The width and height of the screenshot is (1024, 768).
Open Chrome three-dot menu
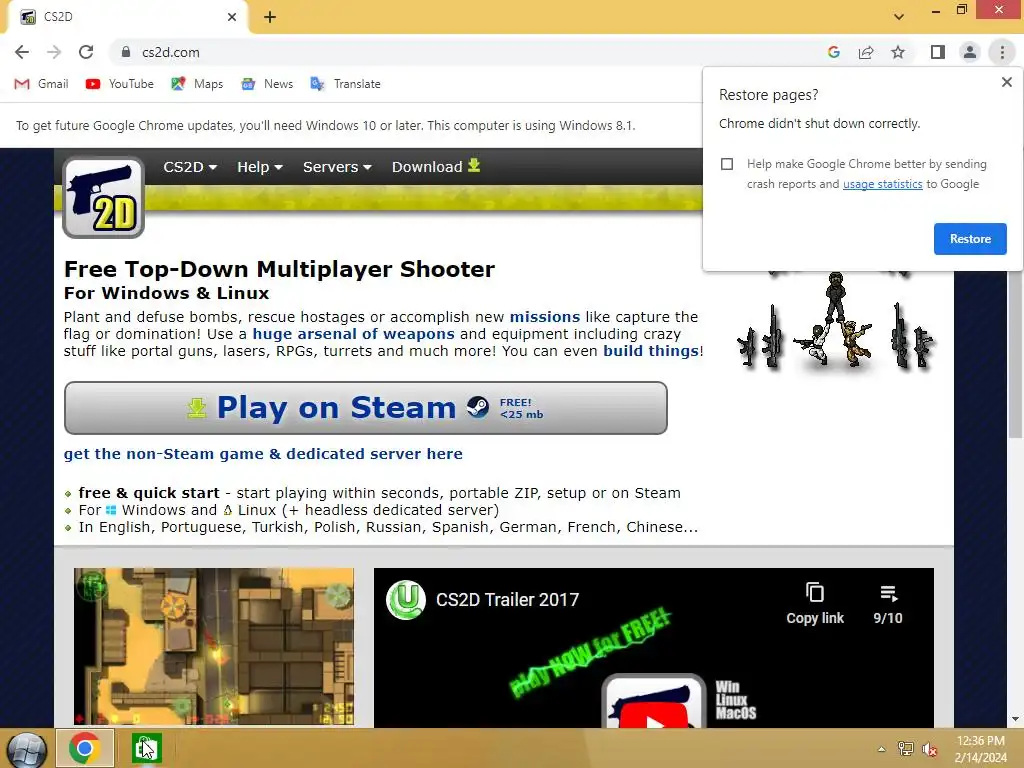1002,52
